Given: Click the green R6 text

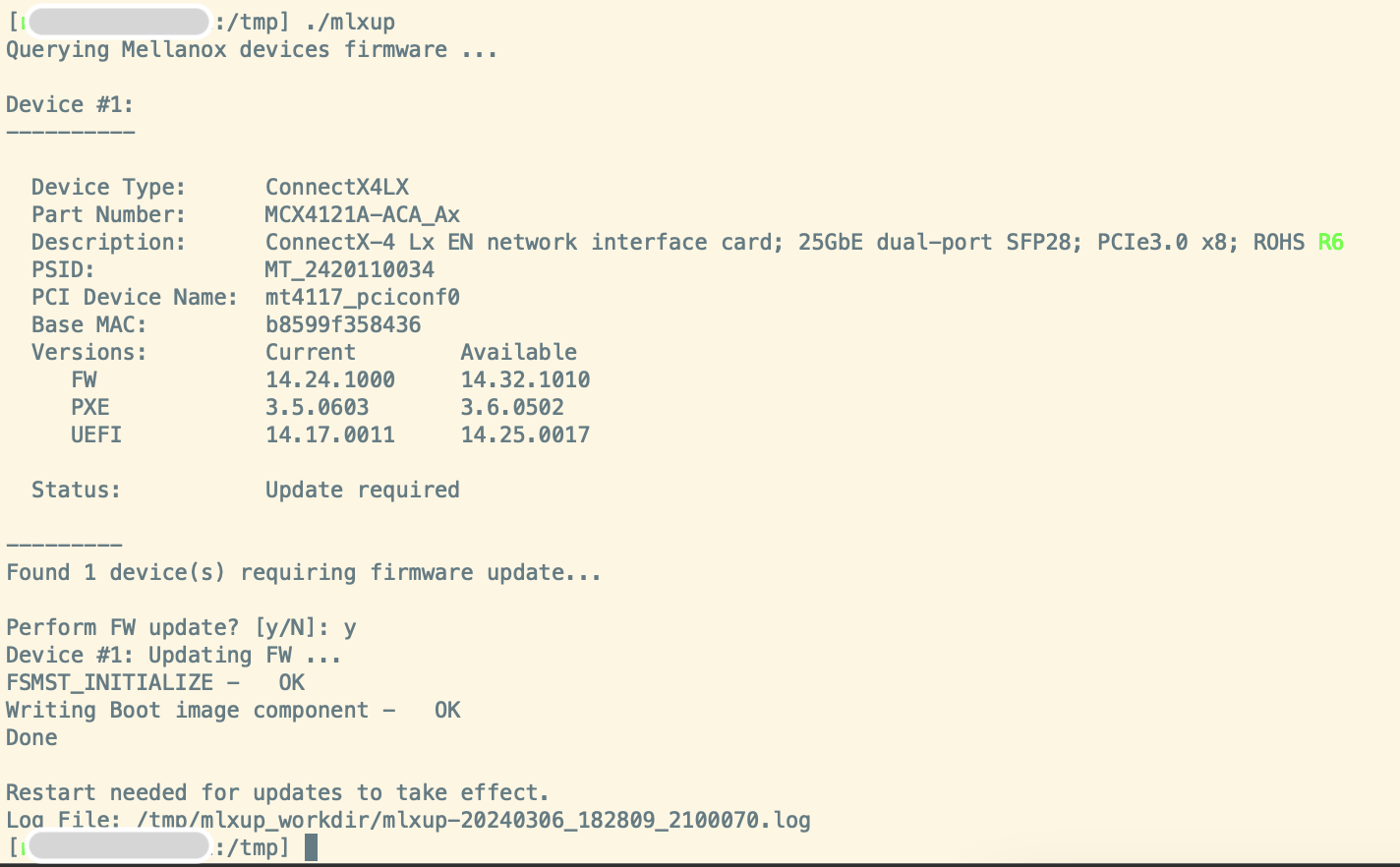Looking at the screenshot, I should (x=1330, y=242).
